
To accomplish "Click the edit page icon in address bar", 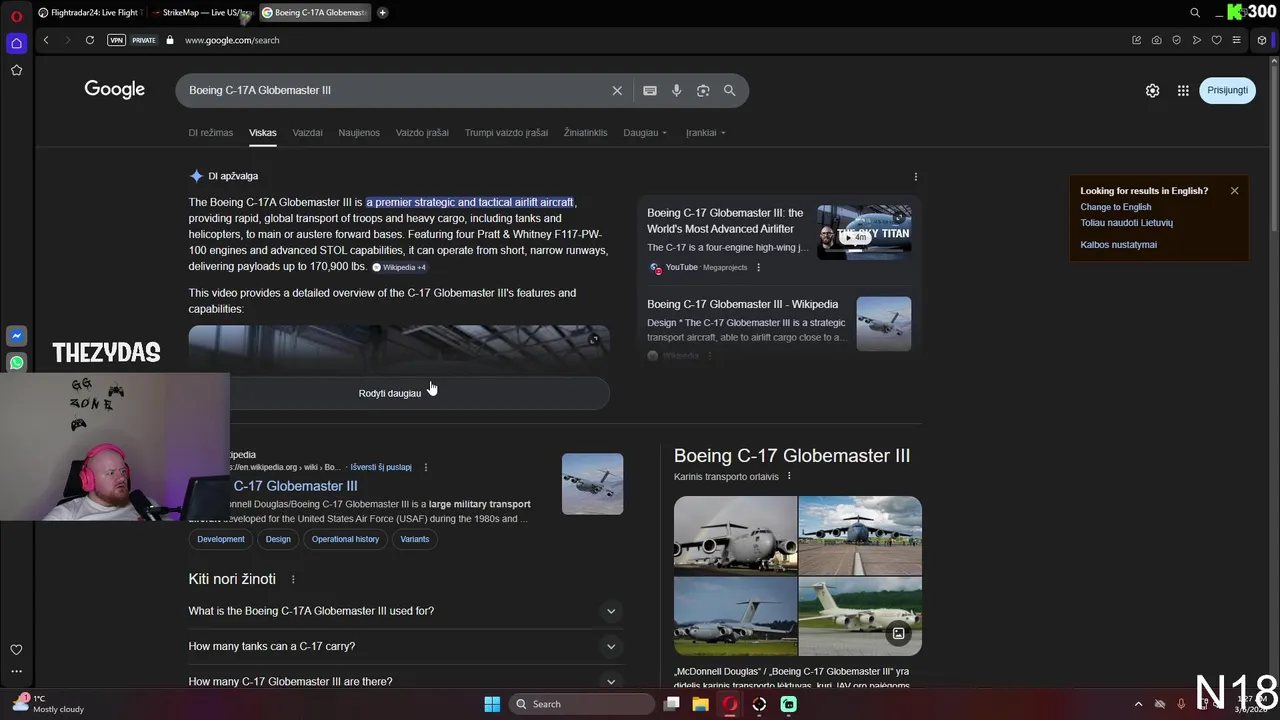I will tap(1136, 40).
